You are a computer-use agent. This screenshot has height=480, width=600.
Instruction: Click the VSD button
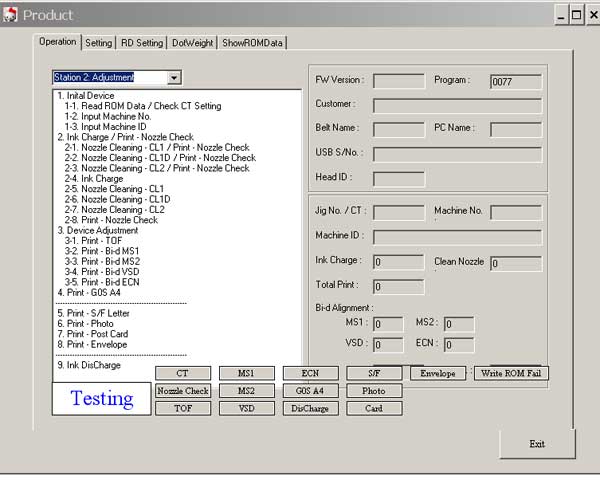246,408
